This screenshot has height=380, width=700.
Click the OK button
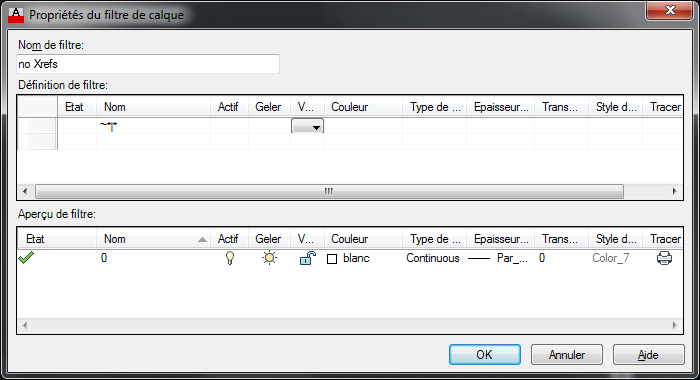tap(484, 355)
